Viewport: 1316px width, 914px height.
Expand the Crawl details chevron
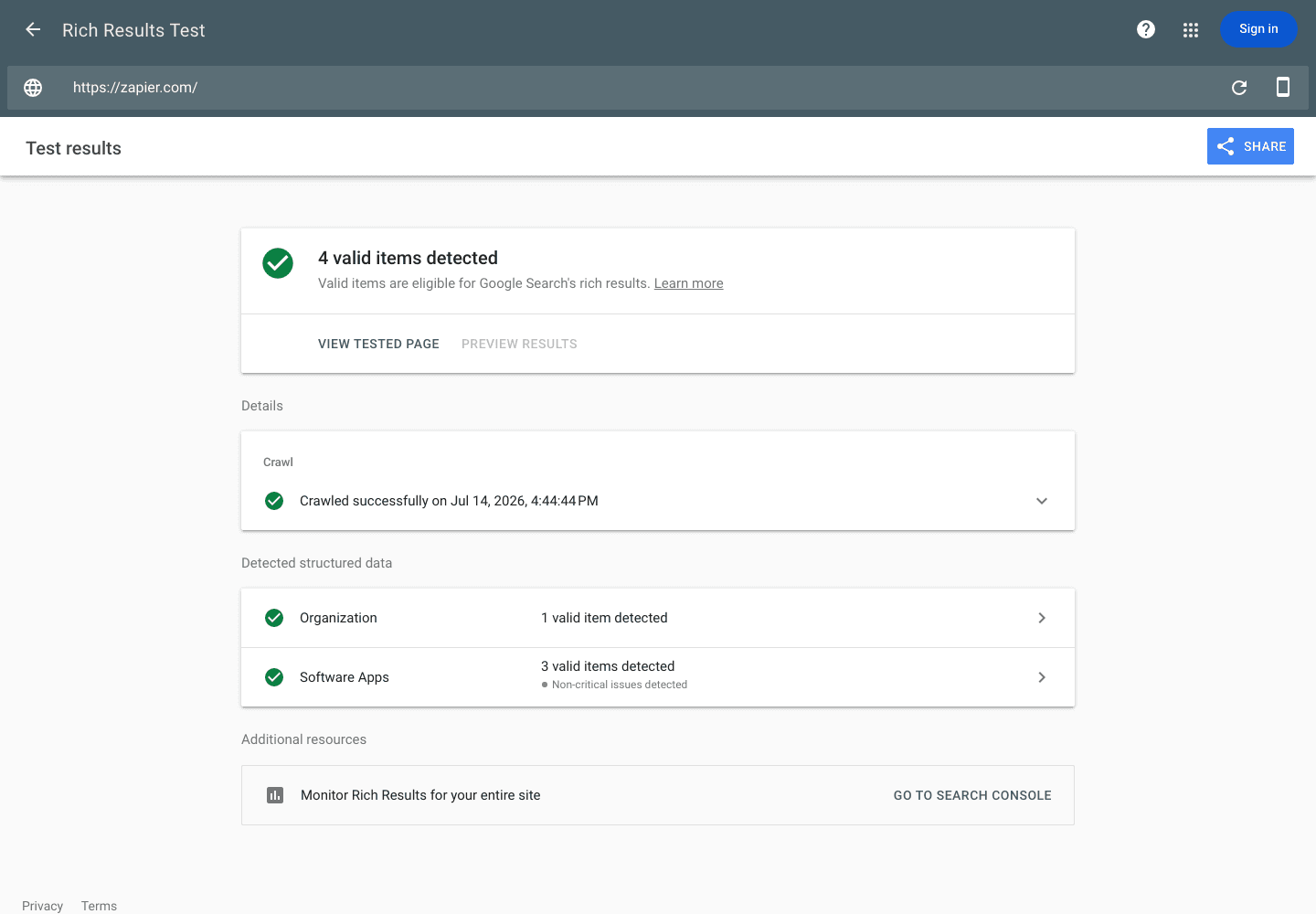(1042, 501)
